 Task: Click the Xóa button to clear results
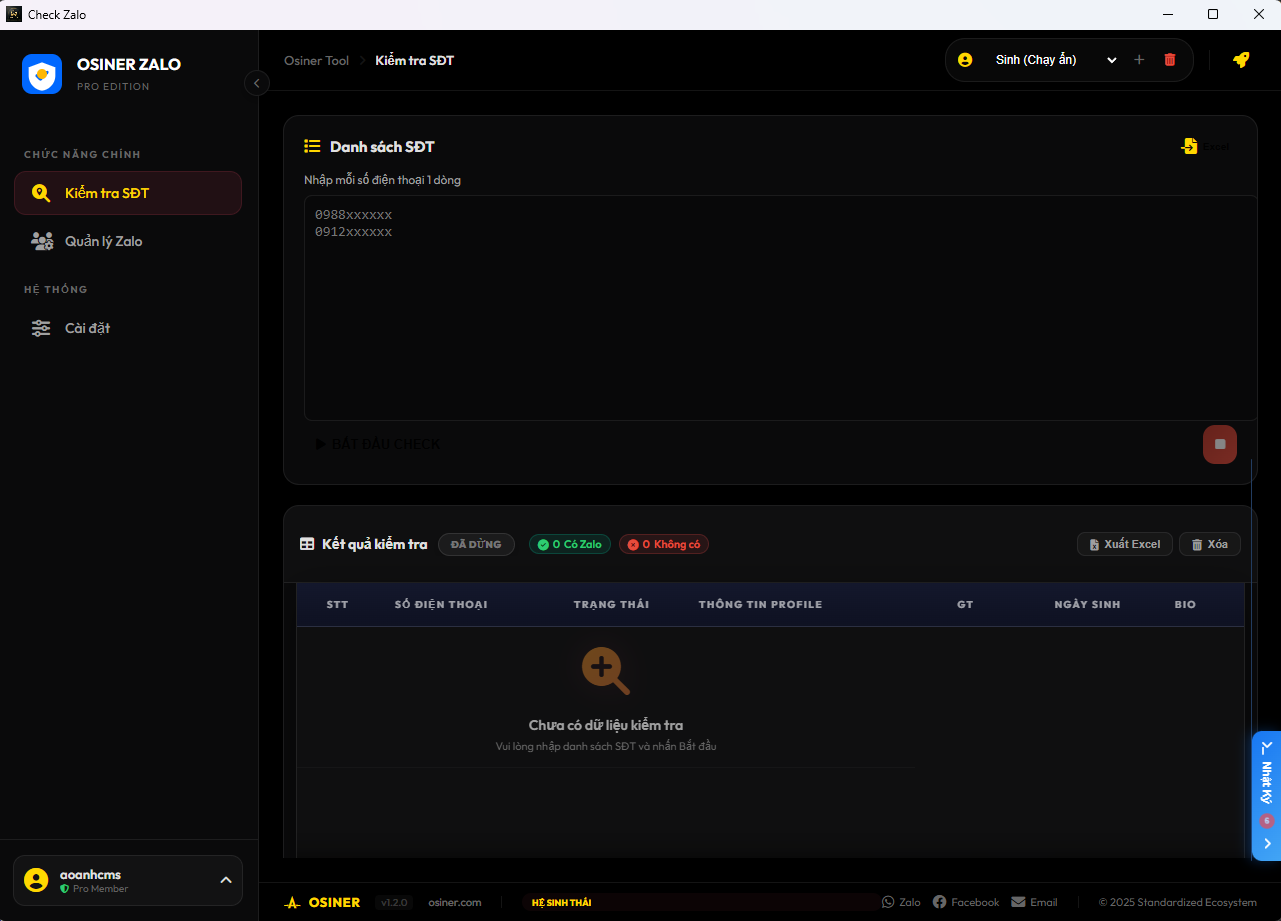[1209, 544]
